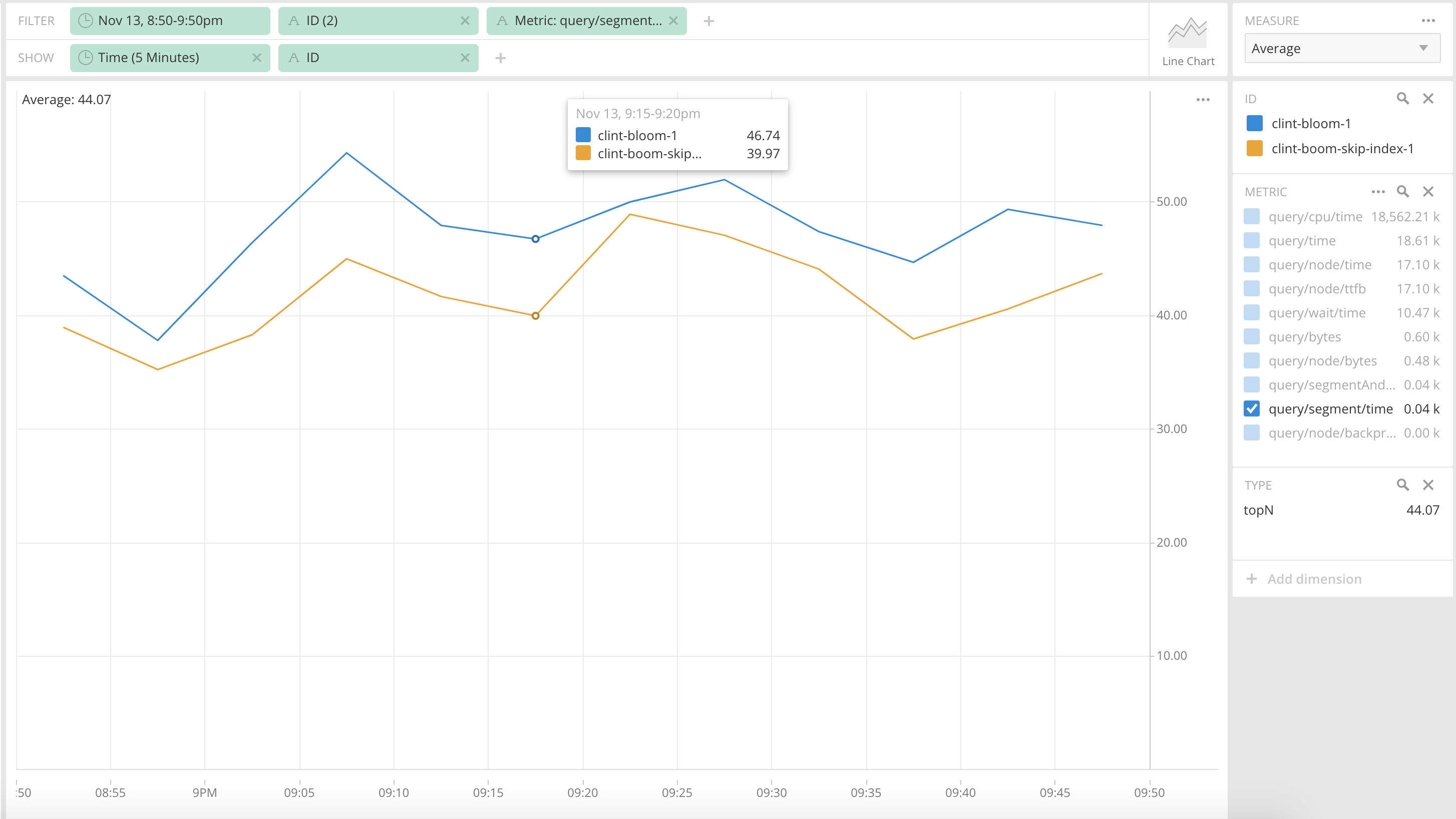Open the Nov 13 time filter
This screenshot has height=819, width=1456.
(x=170, y=21)
